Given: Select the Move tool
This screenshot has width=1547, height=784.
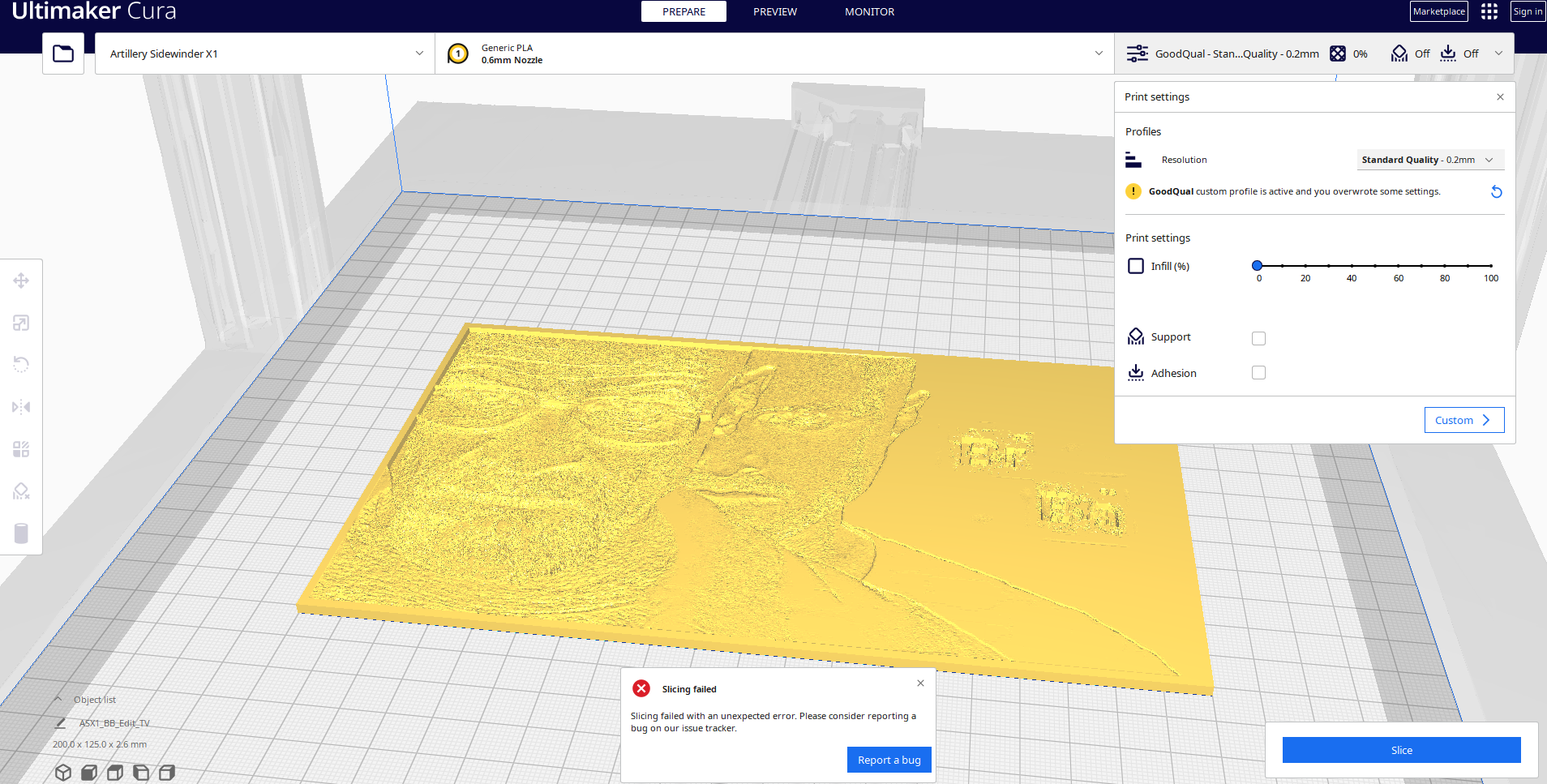Looking at the screenshot, I should click(21, 280).
